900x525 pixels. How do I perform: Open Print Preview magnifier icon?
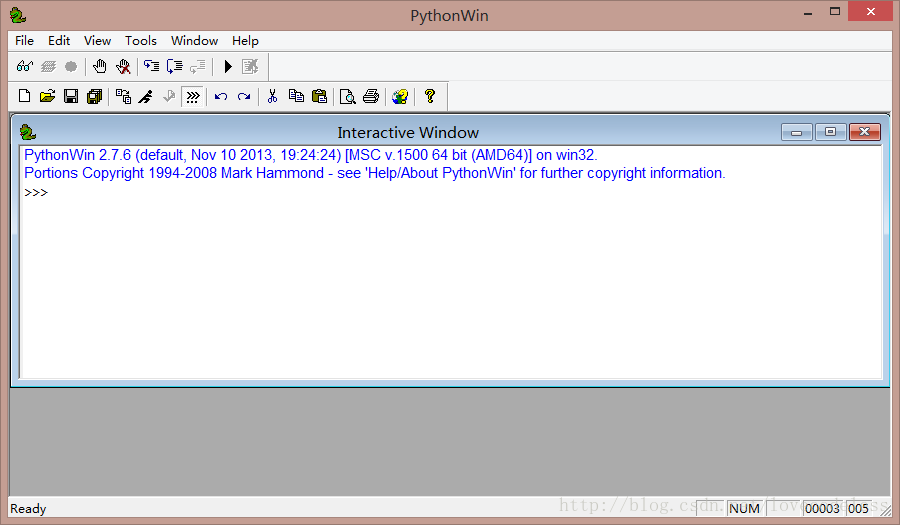point(348,96)
